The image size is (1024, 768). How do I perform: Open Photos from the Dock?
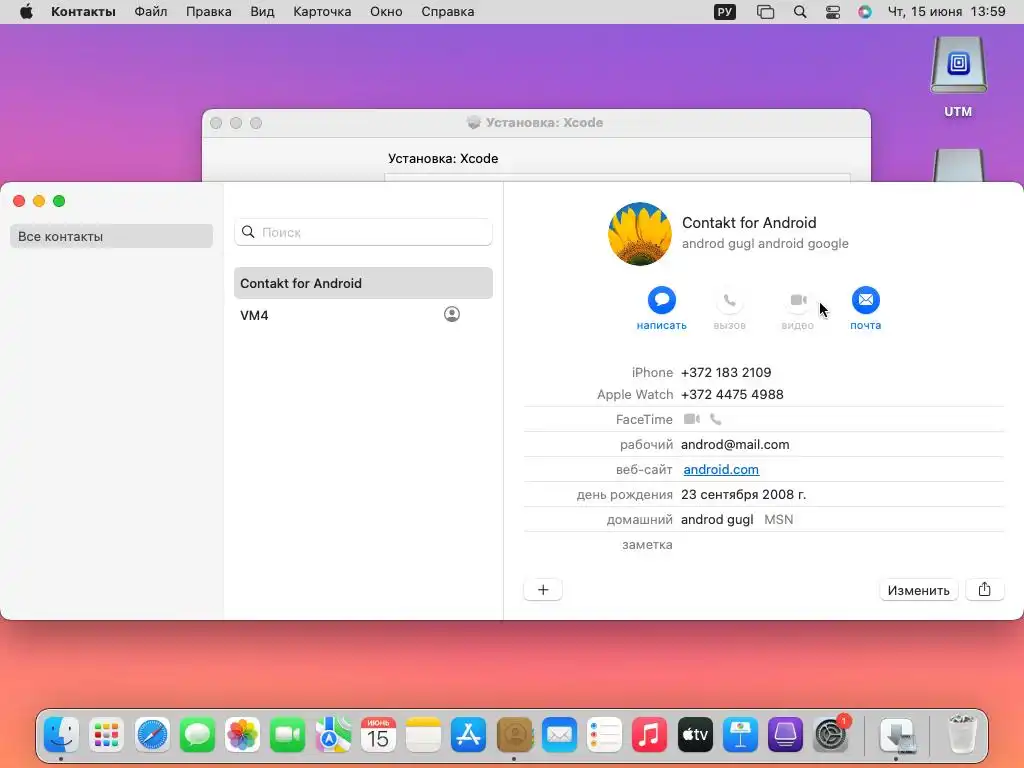coord(242,735)
